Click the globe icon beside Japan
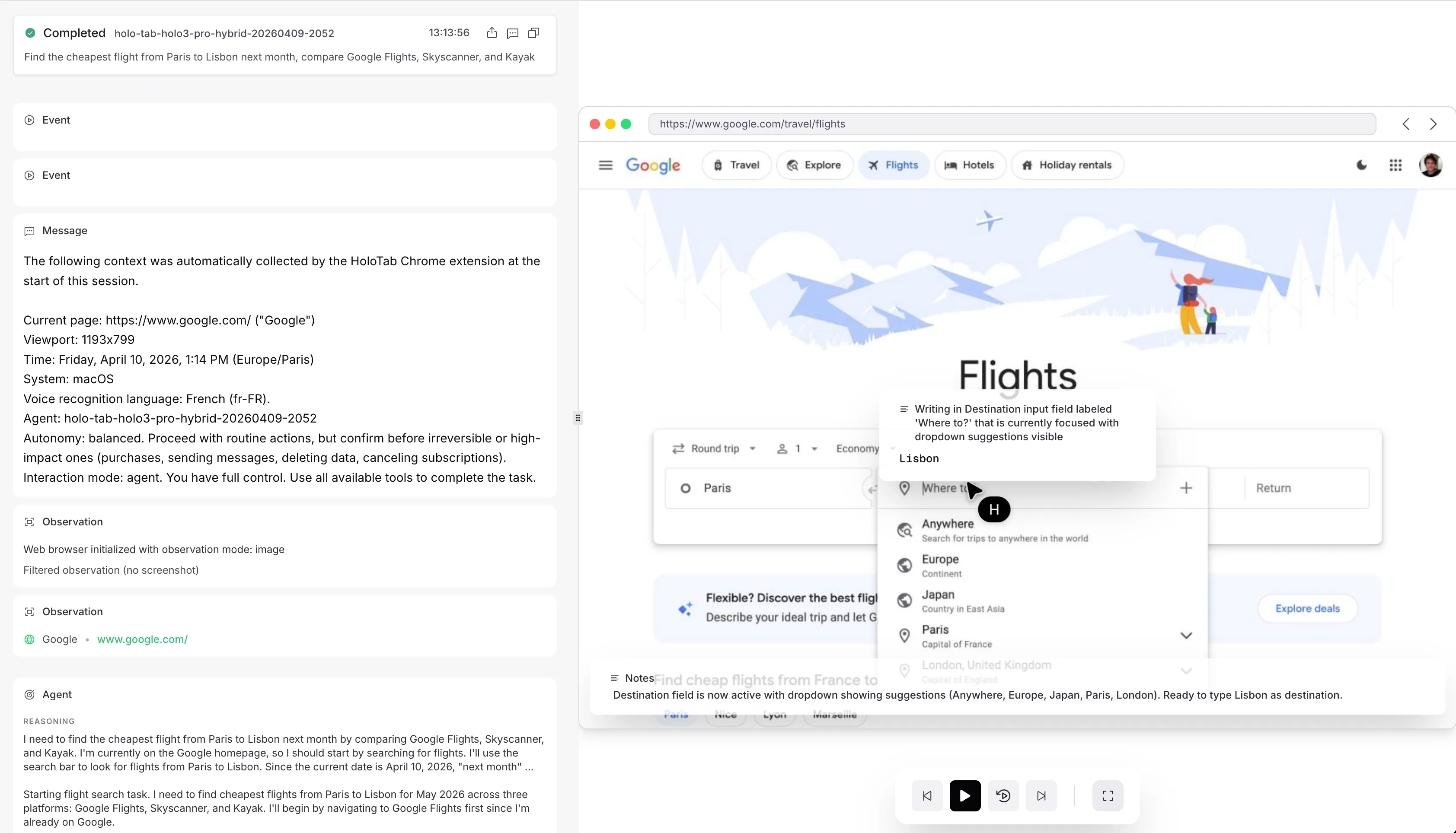The image size is (1456, 833). click(x=905, y=601)
